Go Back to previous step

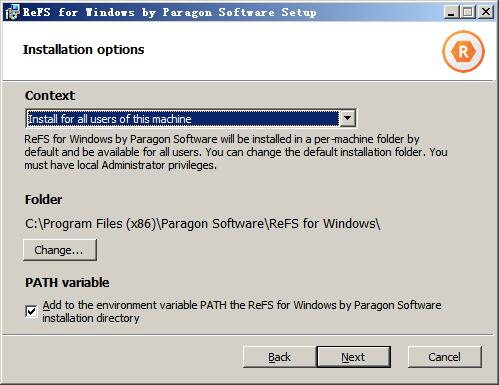tap(279, 357)
